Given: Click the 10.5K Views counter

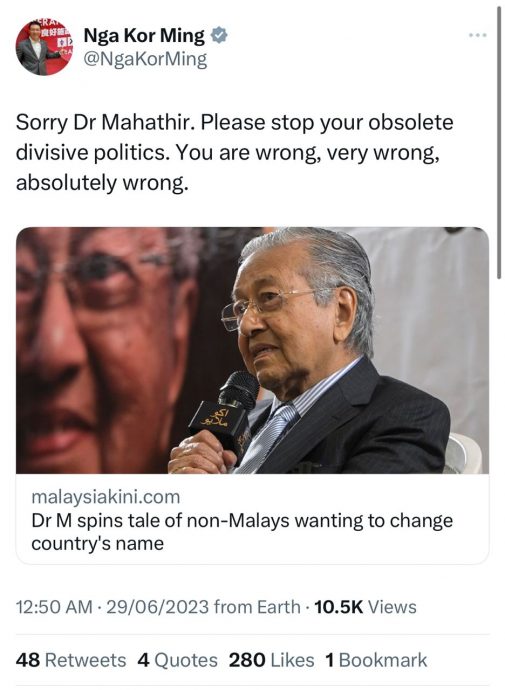Looking at the screenshot, I should 365,607.
